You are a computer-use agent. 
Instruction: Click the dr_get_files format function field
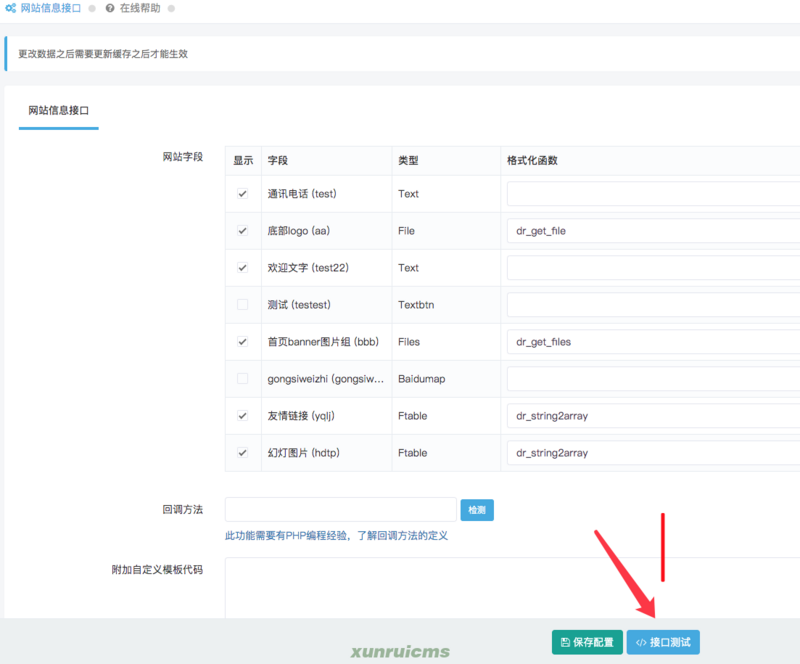pos(654,342)
